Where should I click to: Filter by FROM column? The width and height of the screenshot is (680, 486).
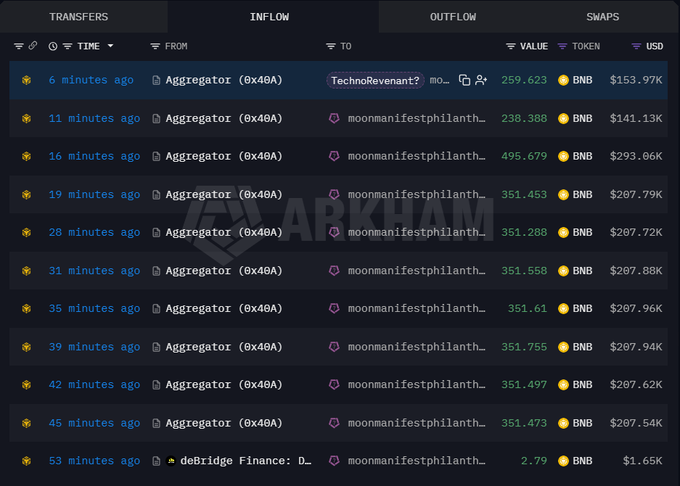tap(155, 46)
